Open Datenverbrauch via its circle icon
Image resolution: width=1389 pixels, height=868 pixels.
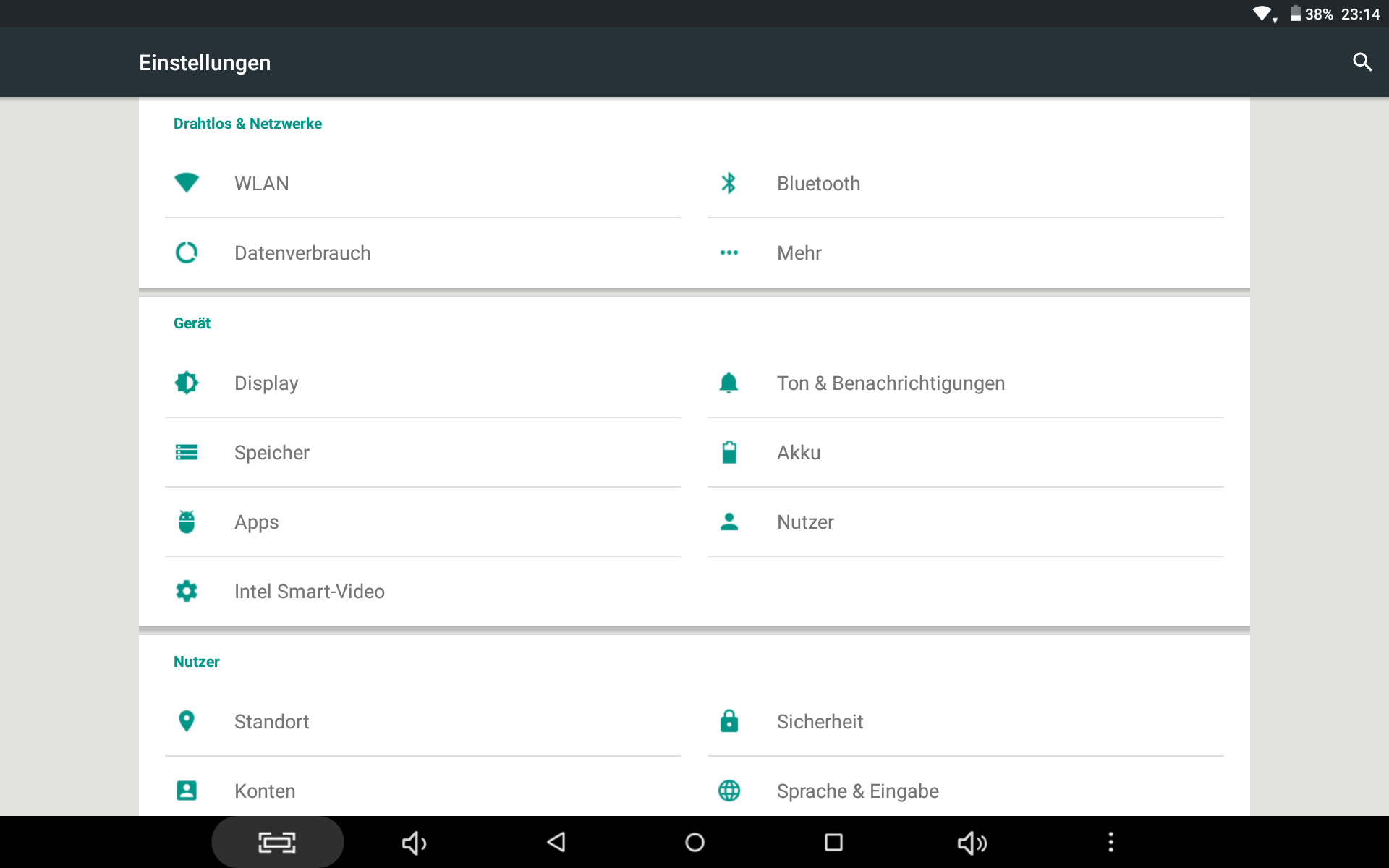[187, 252]
